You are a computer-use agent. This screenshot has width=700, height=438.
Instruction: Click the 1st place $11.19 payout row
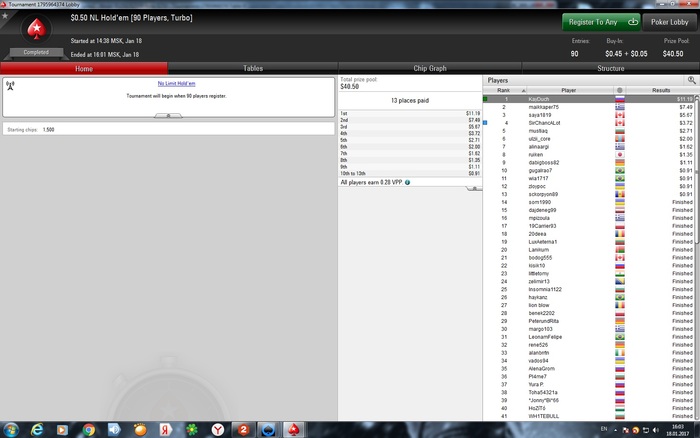click(x=410, y=113)
